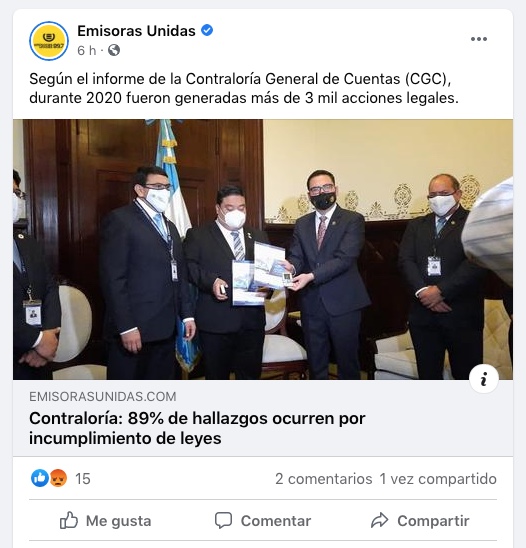Select the Compartir button

tap(420, 520)
